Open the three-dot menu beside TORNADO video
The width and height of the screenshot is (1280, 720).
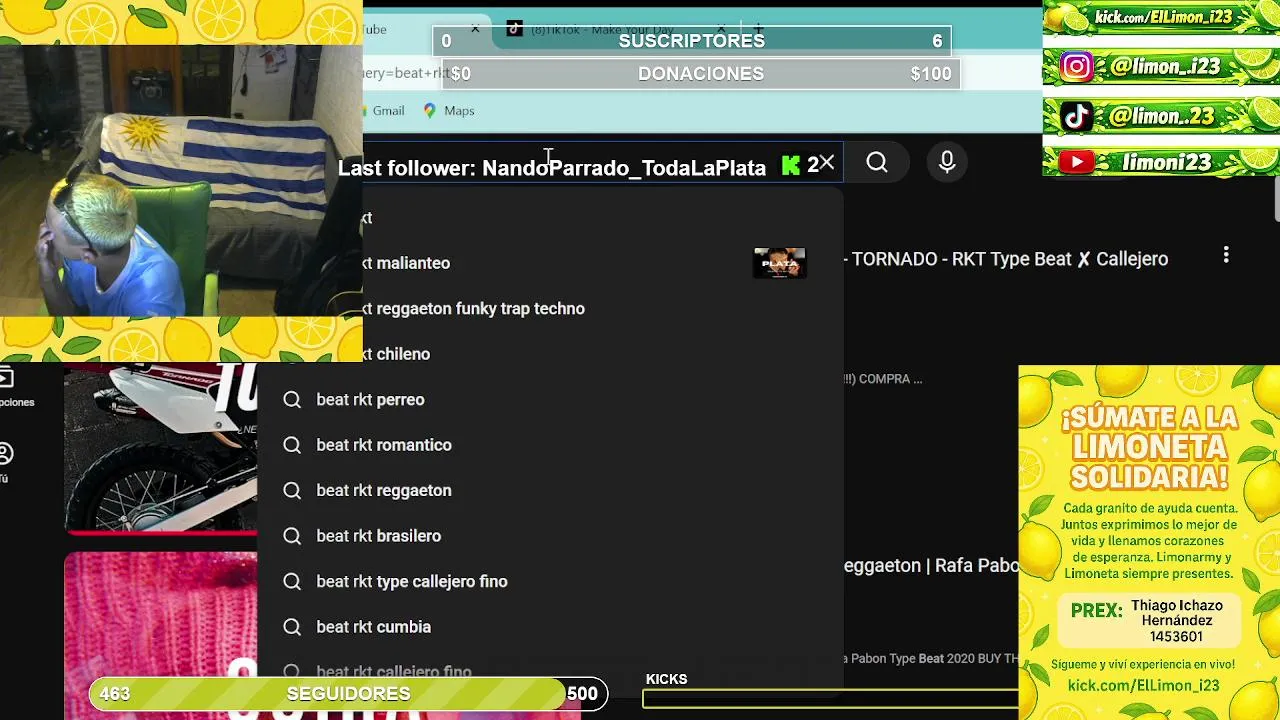(x=1226, y=255)
